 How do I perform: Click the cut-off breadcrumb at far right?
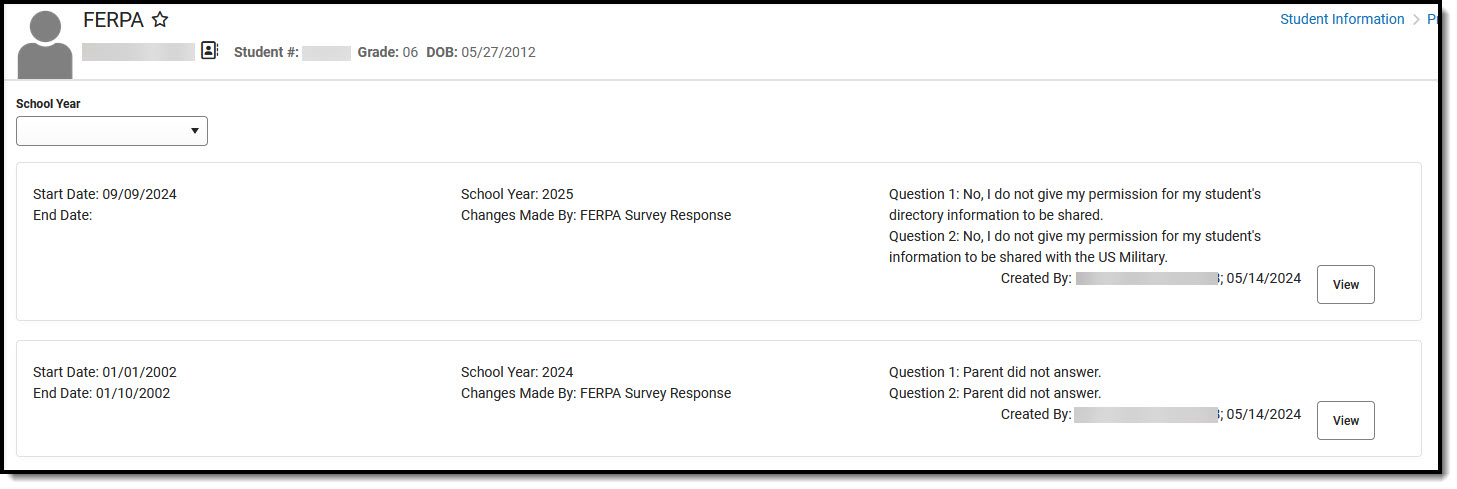1432,19
